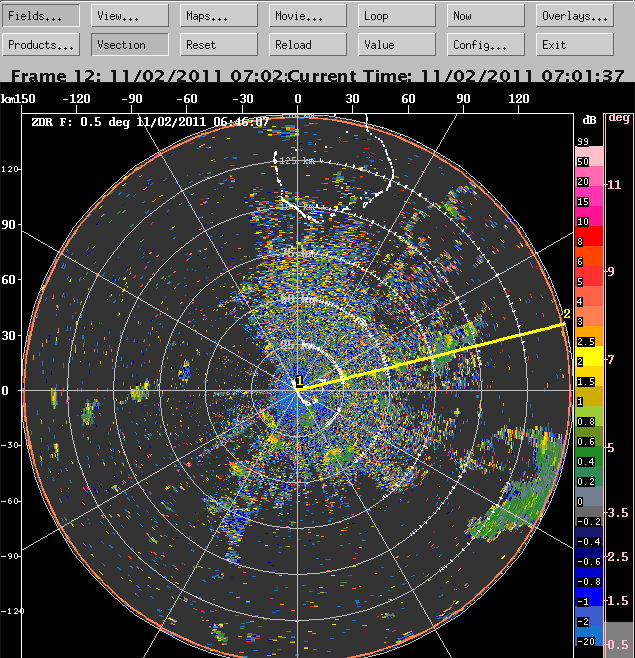This screenshot has width=635, height=658.
Task: Toggle the Vsection mode button
Action: 130,44
